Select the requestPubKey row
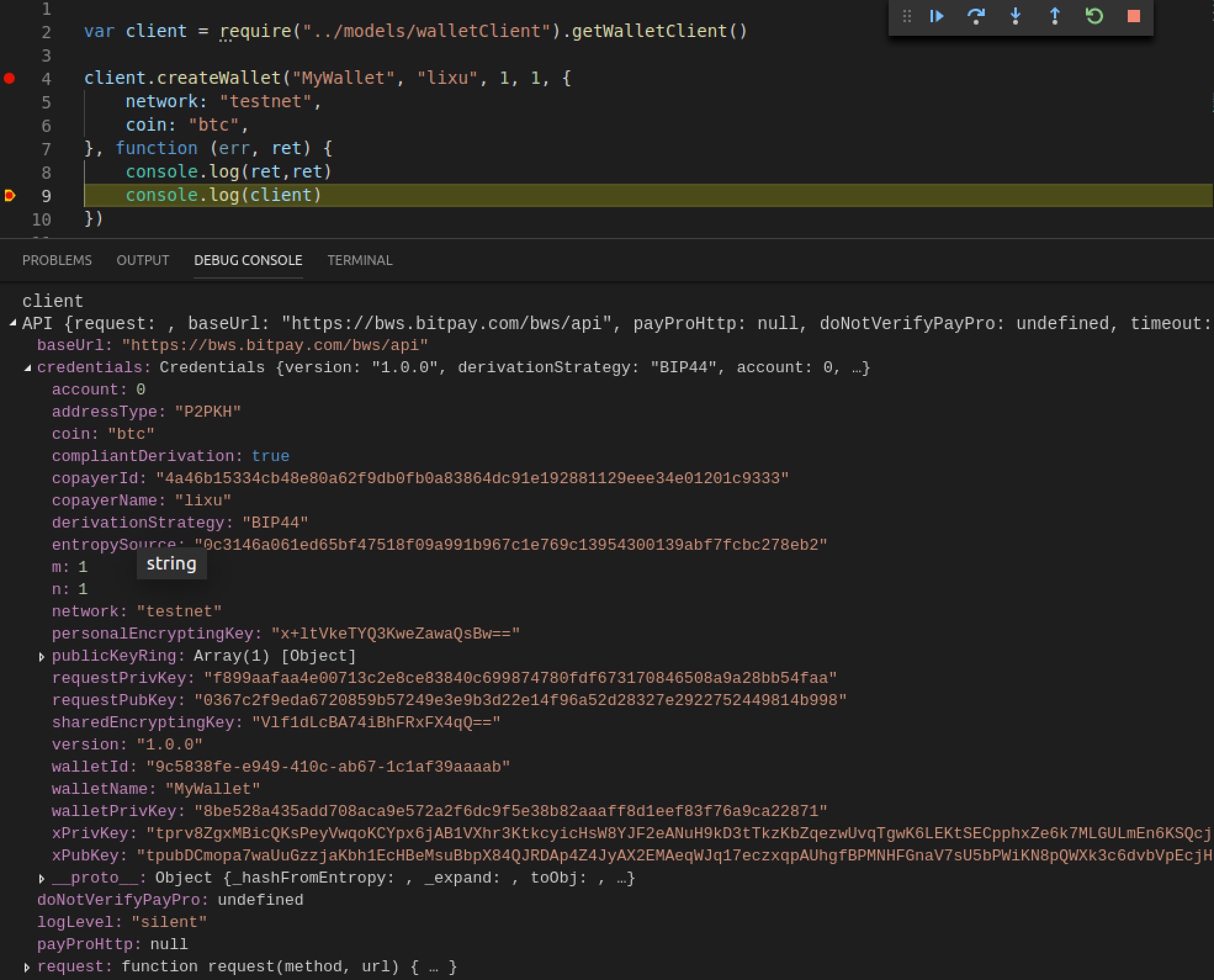Screen dimensions: 1214x980 pos(449,700)
